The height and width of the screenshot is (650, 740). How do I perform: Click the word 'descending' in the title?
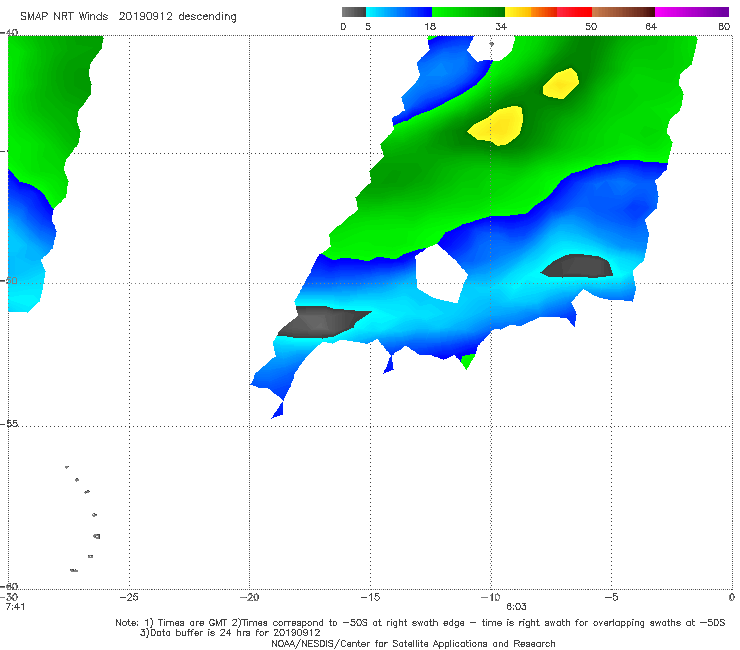tap(207, 17)
